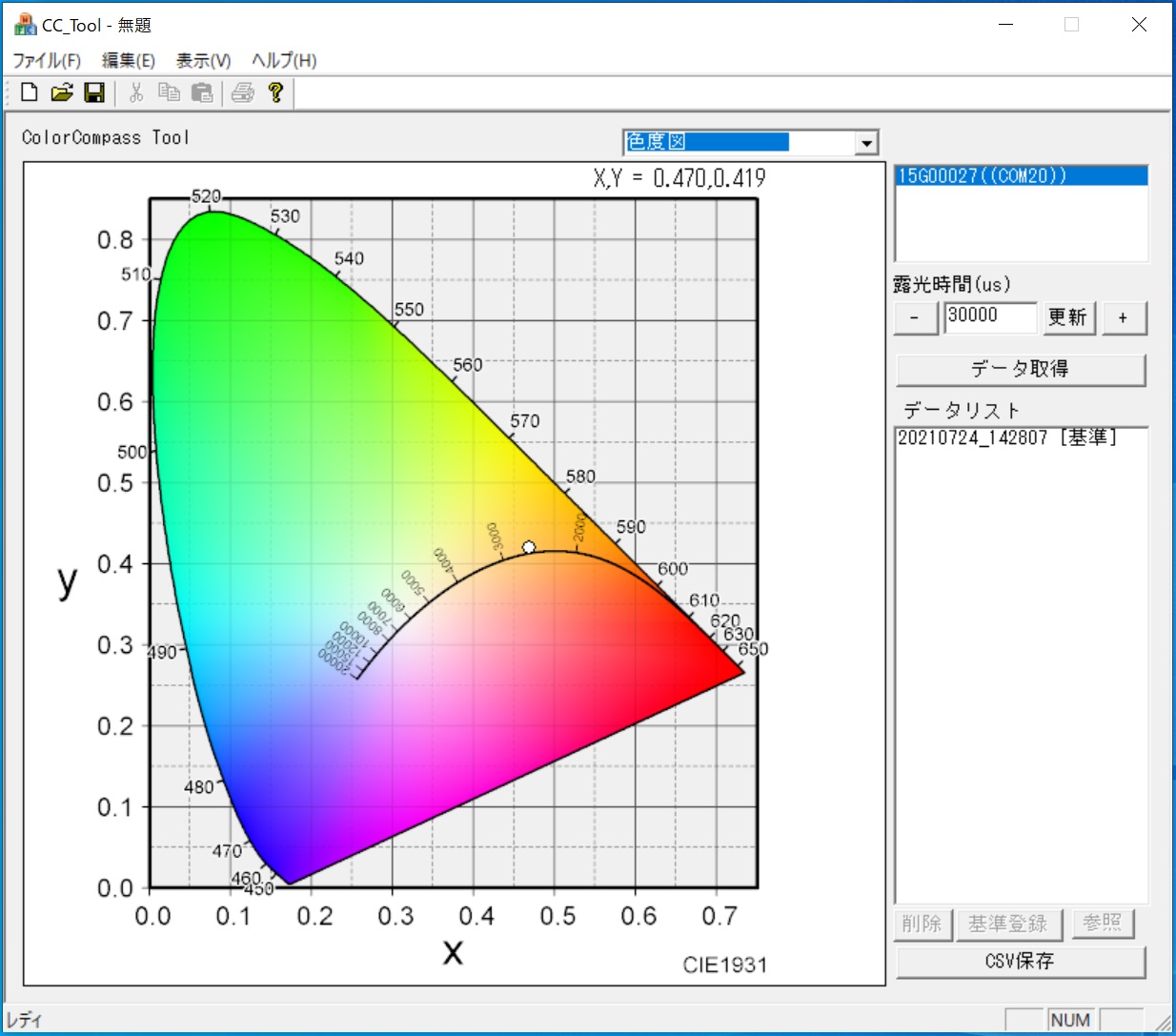Open the ファイル(F) menu
Image resolution: width=1176 pixels, height=1036 pixels.
[47, 60]
